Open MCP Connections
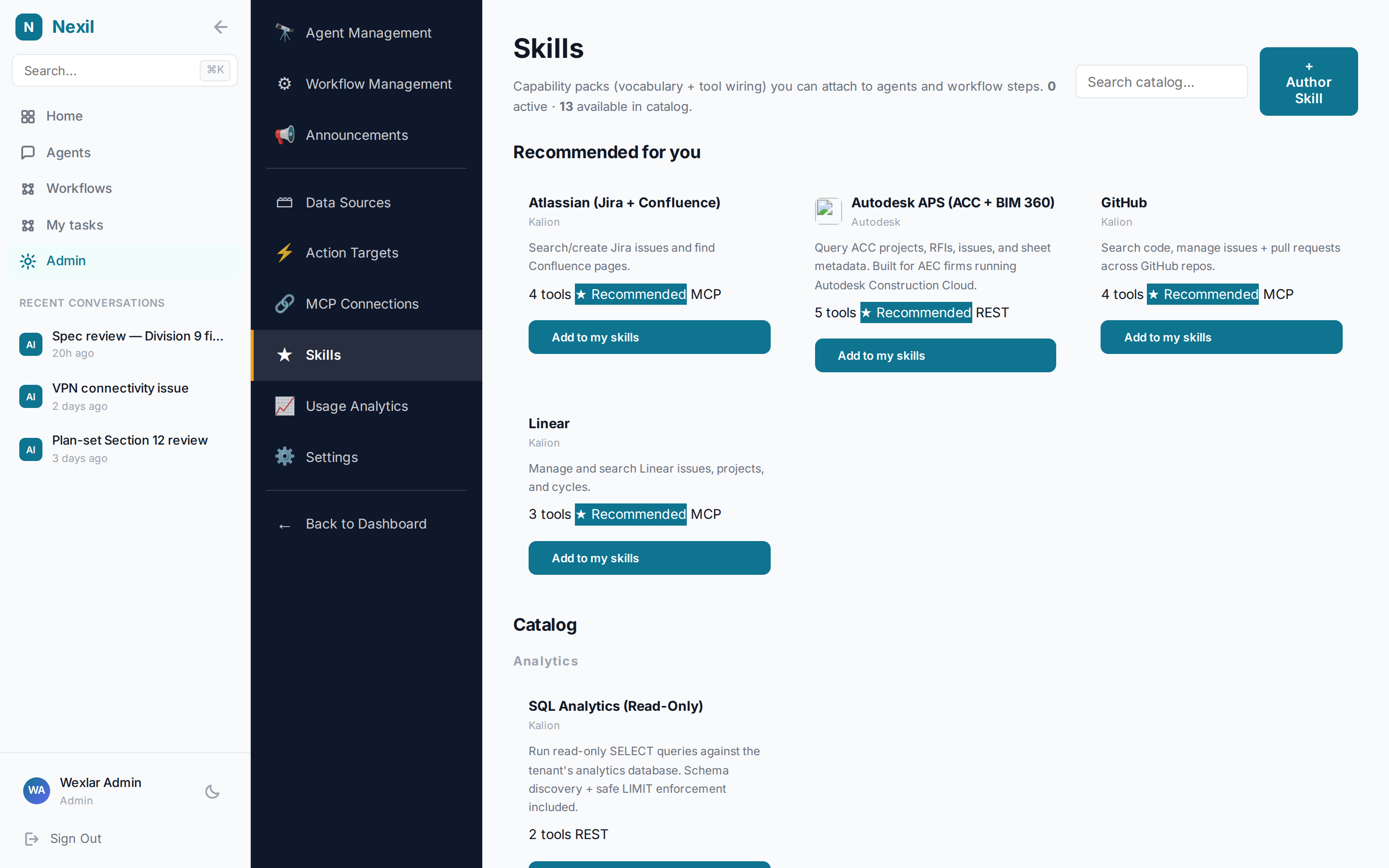This screenshot has height=868, width=1389. [366, 304]
